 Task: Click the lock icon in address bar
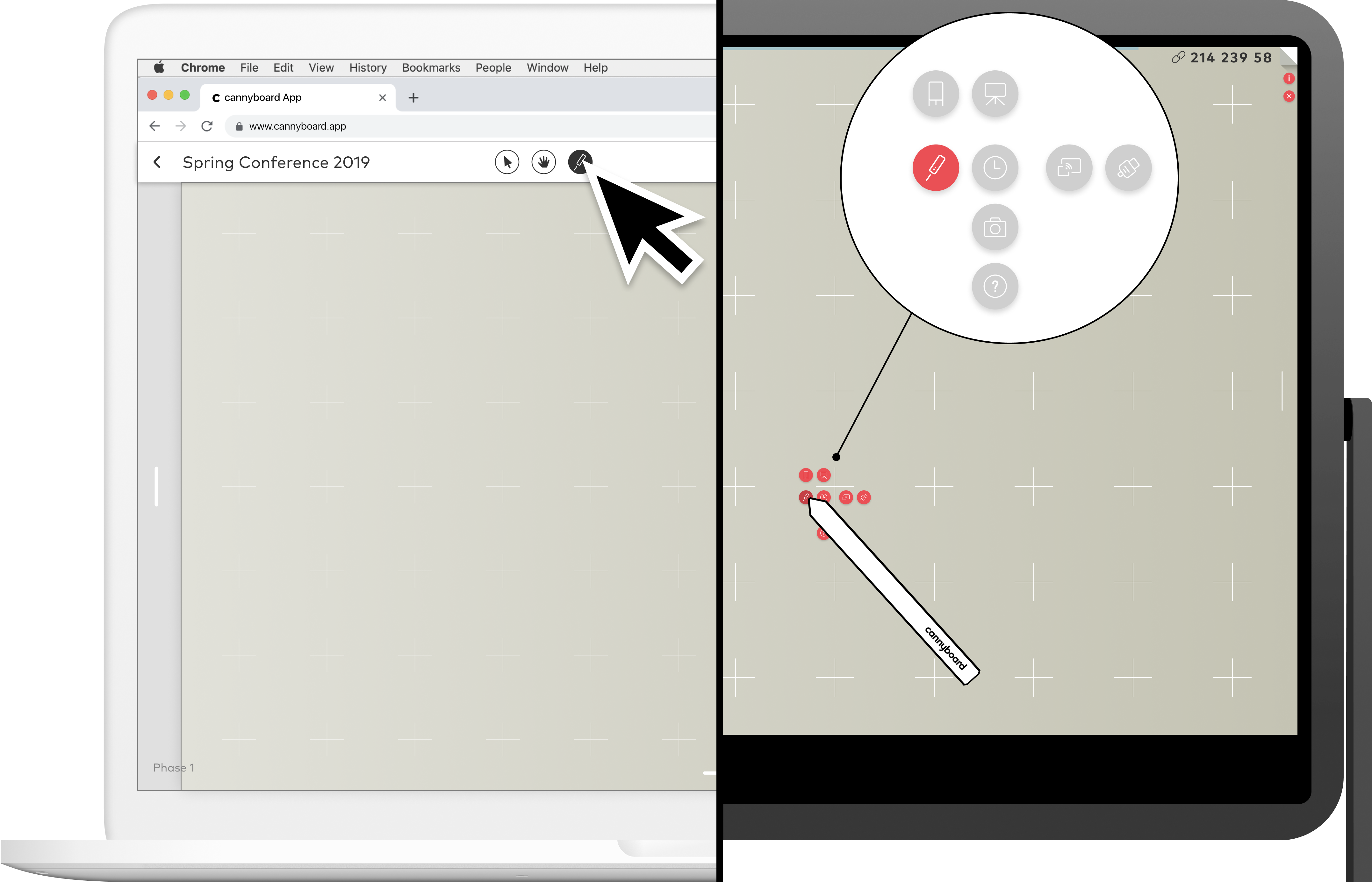point(239,126)
